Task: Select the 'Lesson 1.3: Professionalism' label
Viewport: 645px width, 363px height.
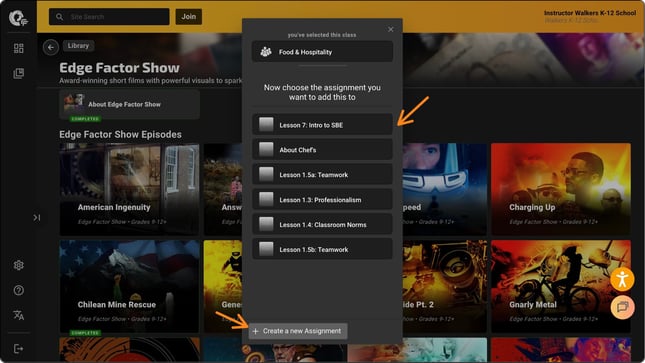Action: click(320, 200)
